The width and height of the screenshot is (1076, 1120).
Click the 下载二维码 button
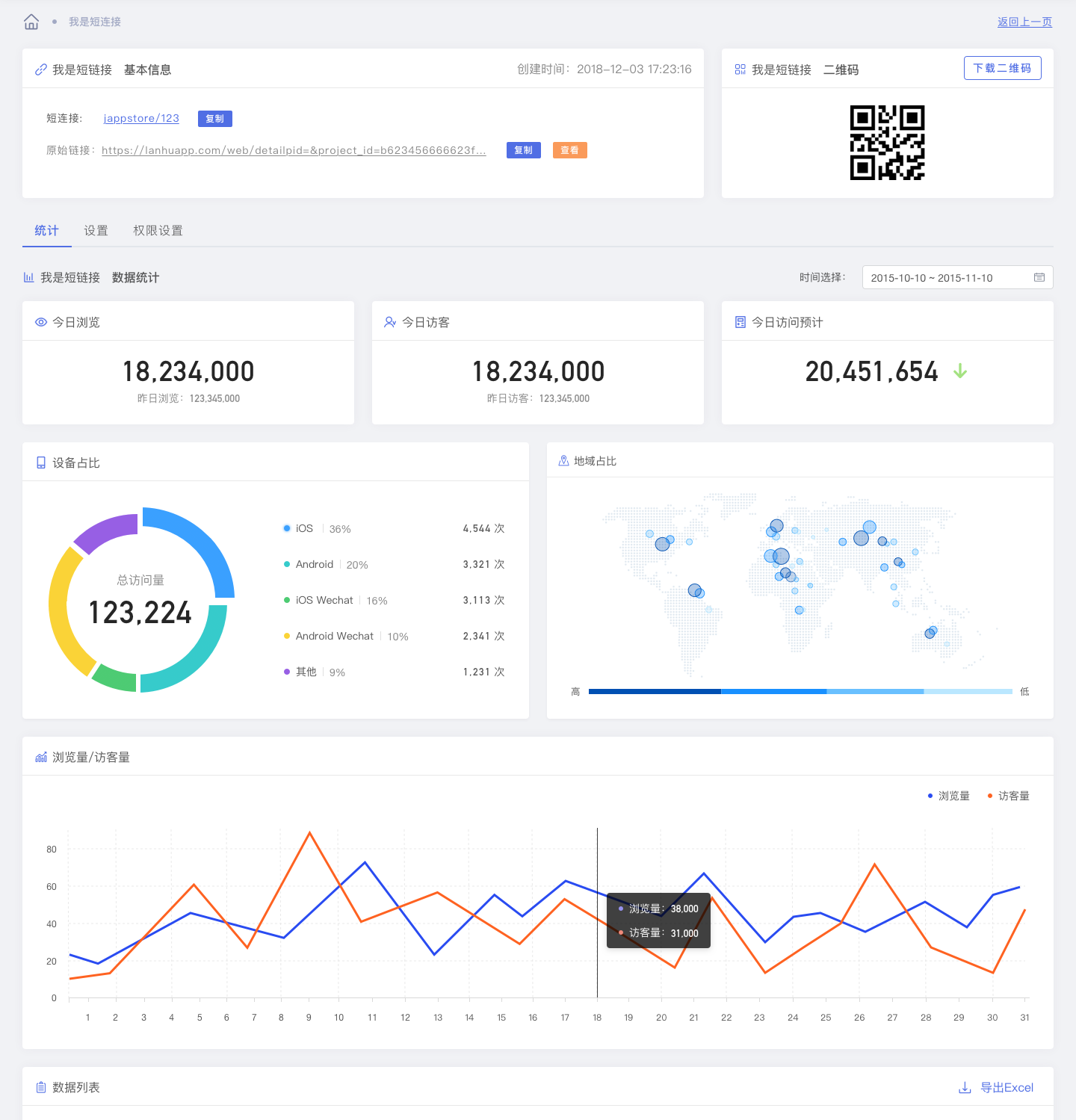[1002, 68]
